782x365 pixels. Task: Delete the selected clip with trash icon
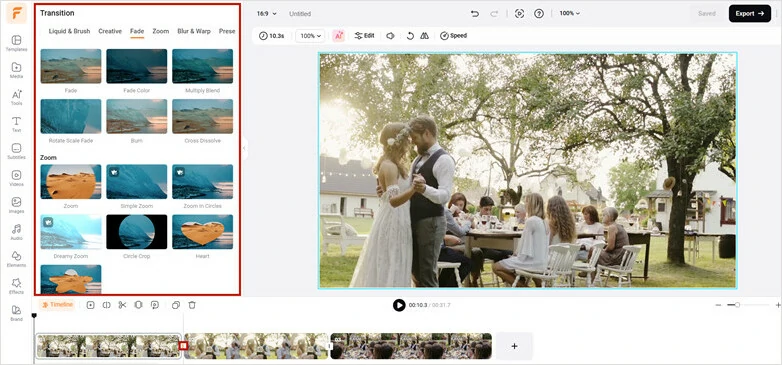pos(192,305)
